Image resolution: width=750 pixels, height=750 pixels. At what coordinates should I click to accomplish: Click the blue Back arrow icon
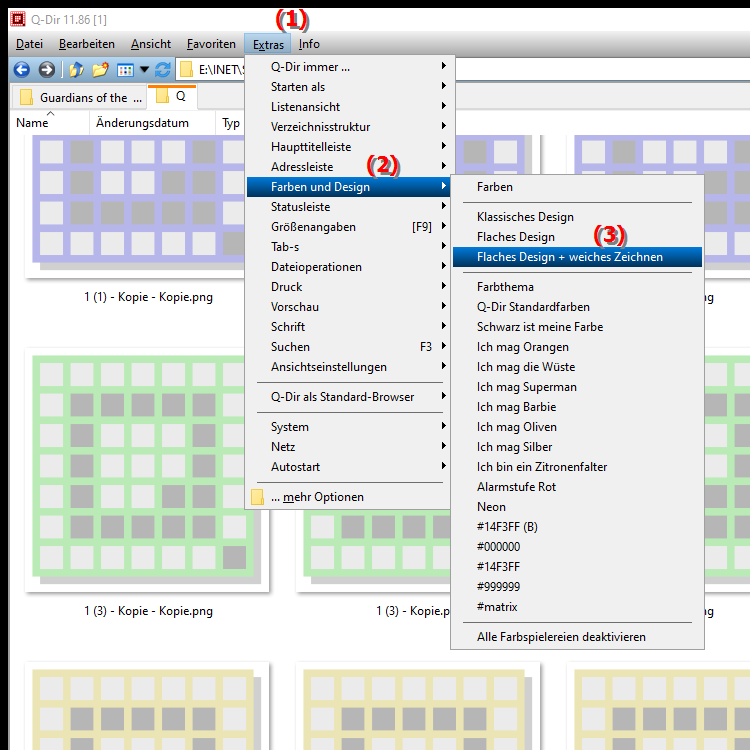click(x=22, y=70)
